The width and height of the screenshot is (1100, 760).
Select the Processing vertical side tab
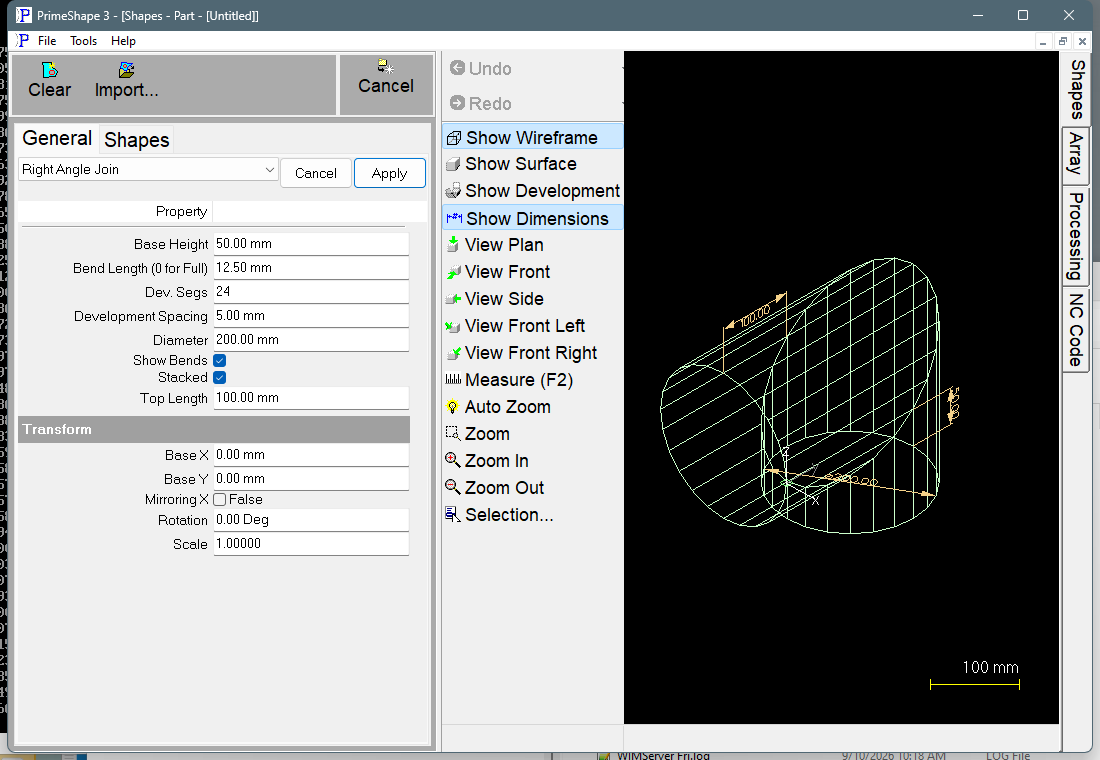tap(1077, 236)
